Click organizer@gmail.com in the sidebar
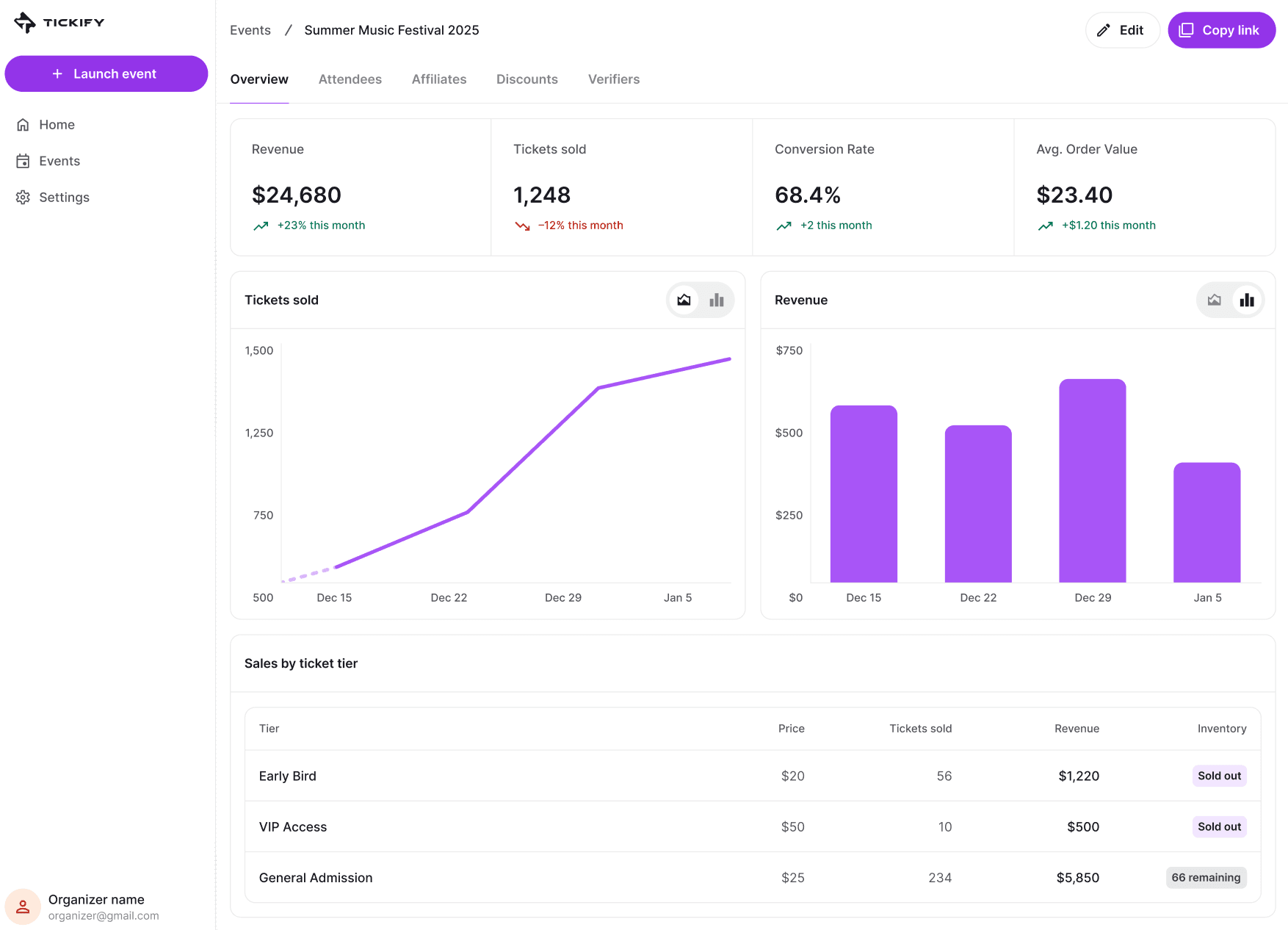 point(104,916)
